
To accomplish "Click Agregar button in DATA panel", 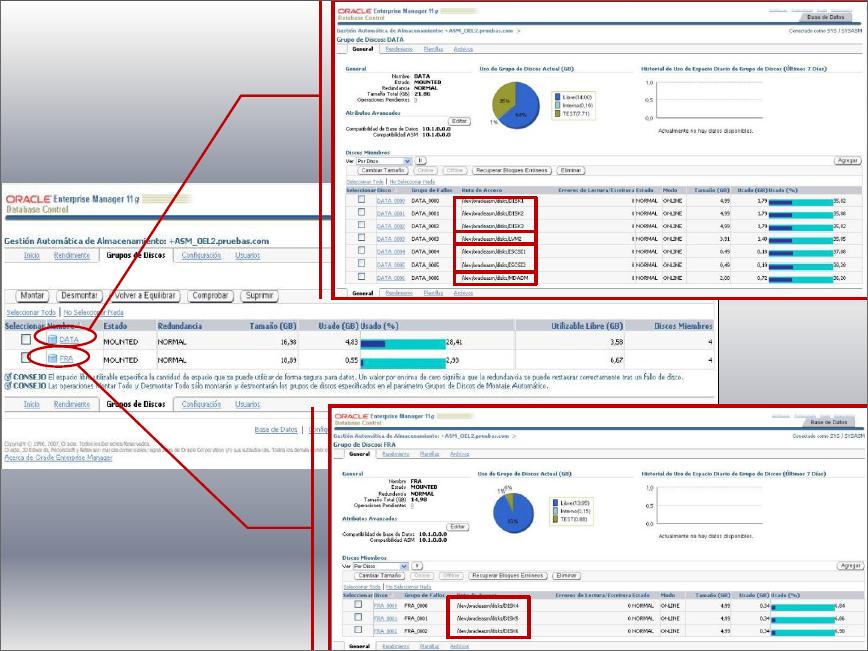I will coord(848,161).
